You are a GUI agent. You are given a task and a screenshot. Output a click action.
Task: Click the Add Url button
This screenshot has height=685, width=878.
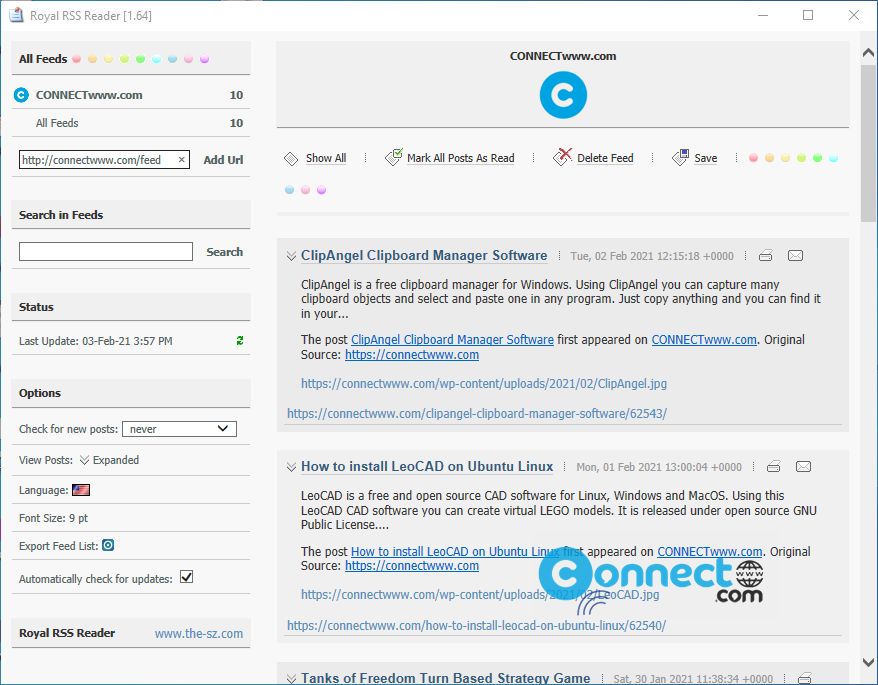coord(223,160)
